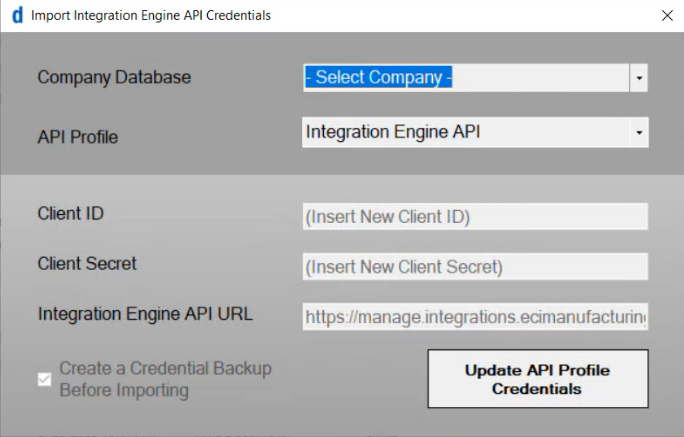Click the 'Client Secret' label
Viewport: 684px width, 437px height.
tap(87, 263)
